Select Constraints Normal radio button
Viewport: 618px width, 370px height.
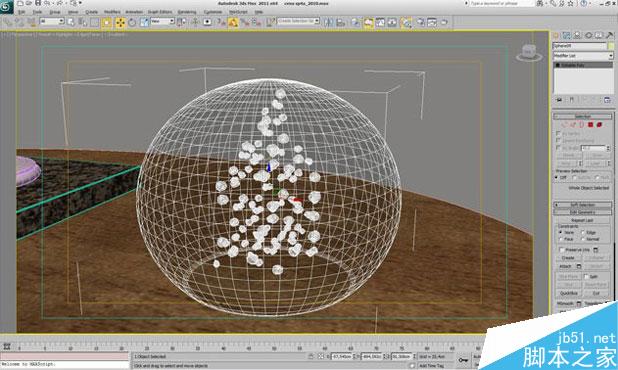pos(583,239)
